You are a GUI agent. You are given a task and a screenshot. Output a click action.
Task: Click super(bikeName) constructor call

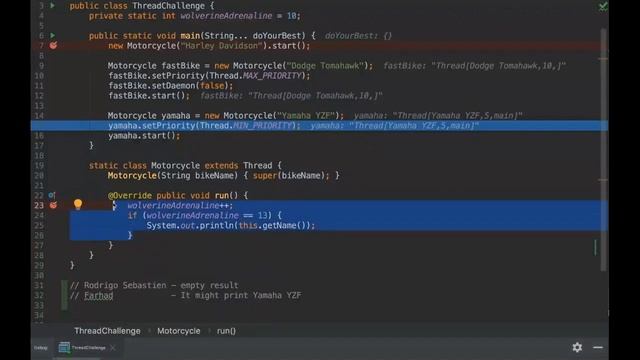tap(291, 176)
